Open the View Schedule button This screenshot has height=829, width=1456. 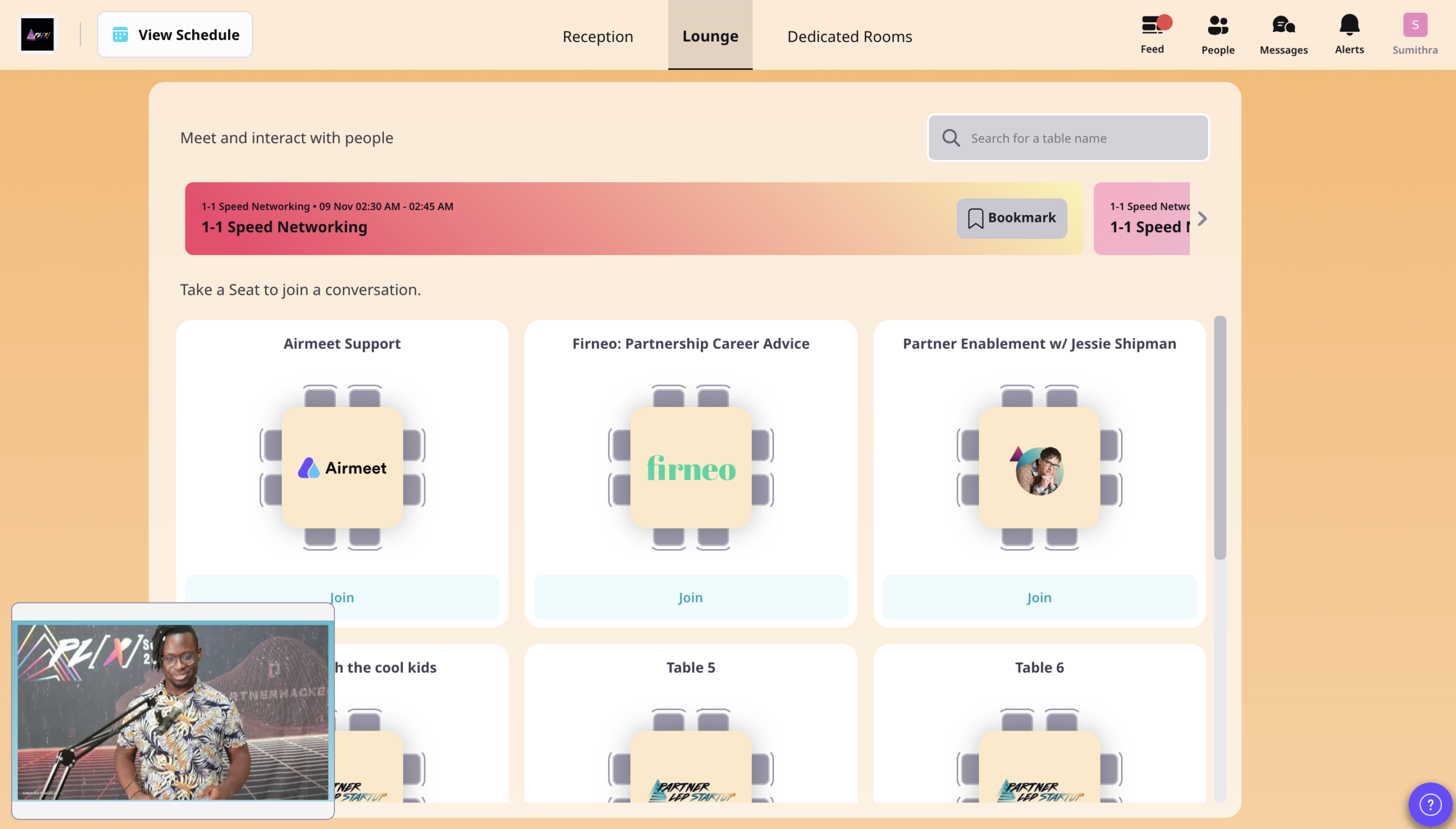pyautogui.click(x=175, y=34)
